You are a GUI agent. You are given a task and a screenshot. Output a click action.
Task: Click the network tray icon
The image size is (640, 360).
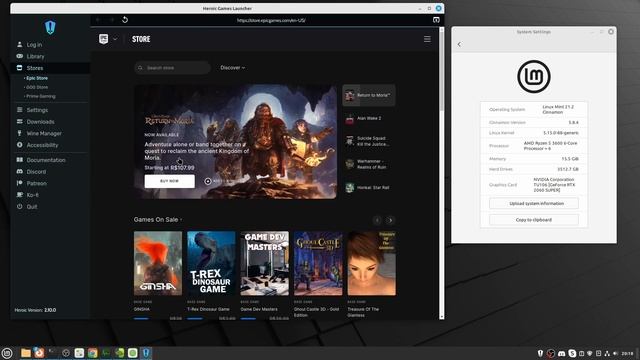[x=607, y=353]
